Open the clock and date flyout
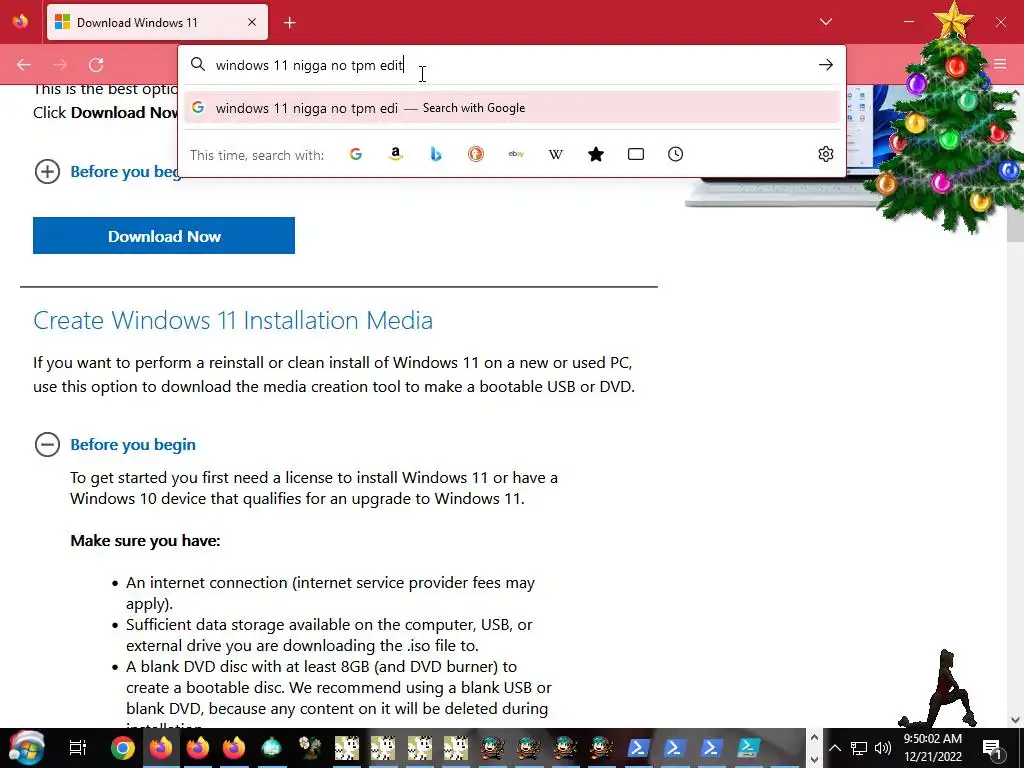1024x768 pixels. click(933, 748)
